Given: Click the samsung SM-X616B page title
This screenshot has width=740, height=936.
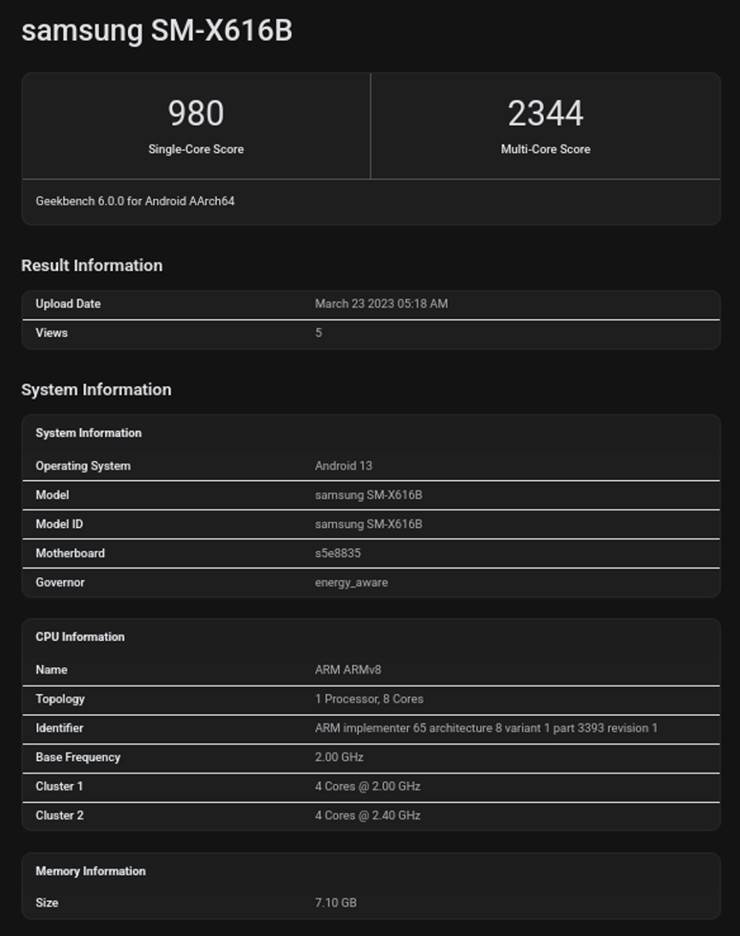Looking at the screenshot, I should click(x=157, y=30).
